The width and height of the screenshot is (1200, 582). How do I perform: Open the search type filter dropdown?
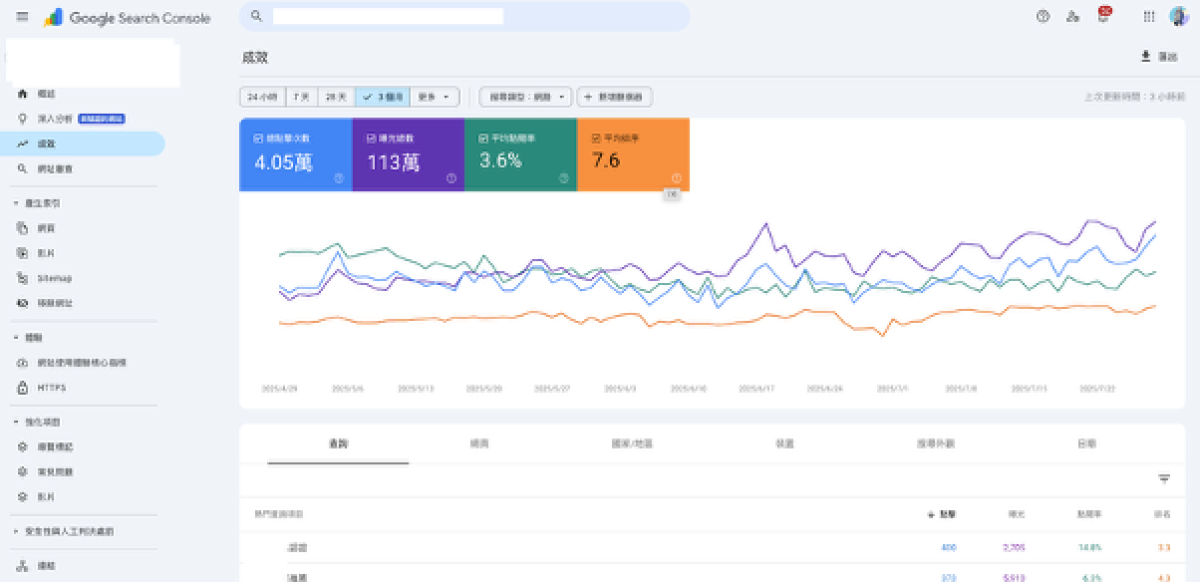click(x=525, y=97)
